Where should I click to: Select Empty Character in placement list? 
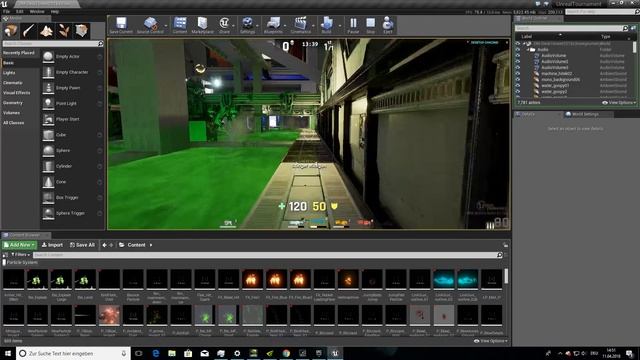click(72, 72)
